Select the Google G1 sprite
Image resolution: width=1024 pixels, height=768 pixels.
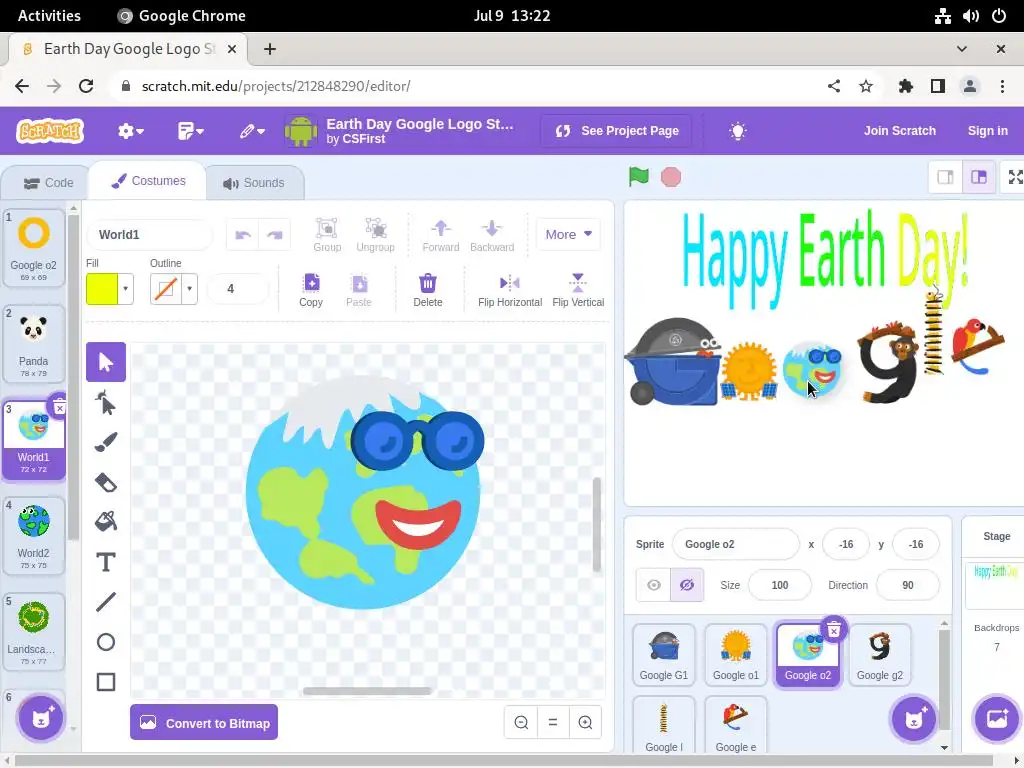(x=664, y=654)
